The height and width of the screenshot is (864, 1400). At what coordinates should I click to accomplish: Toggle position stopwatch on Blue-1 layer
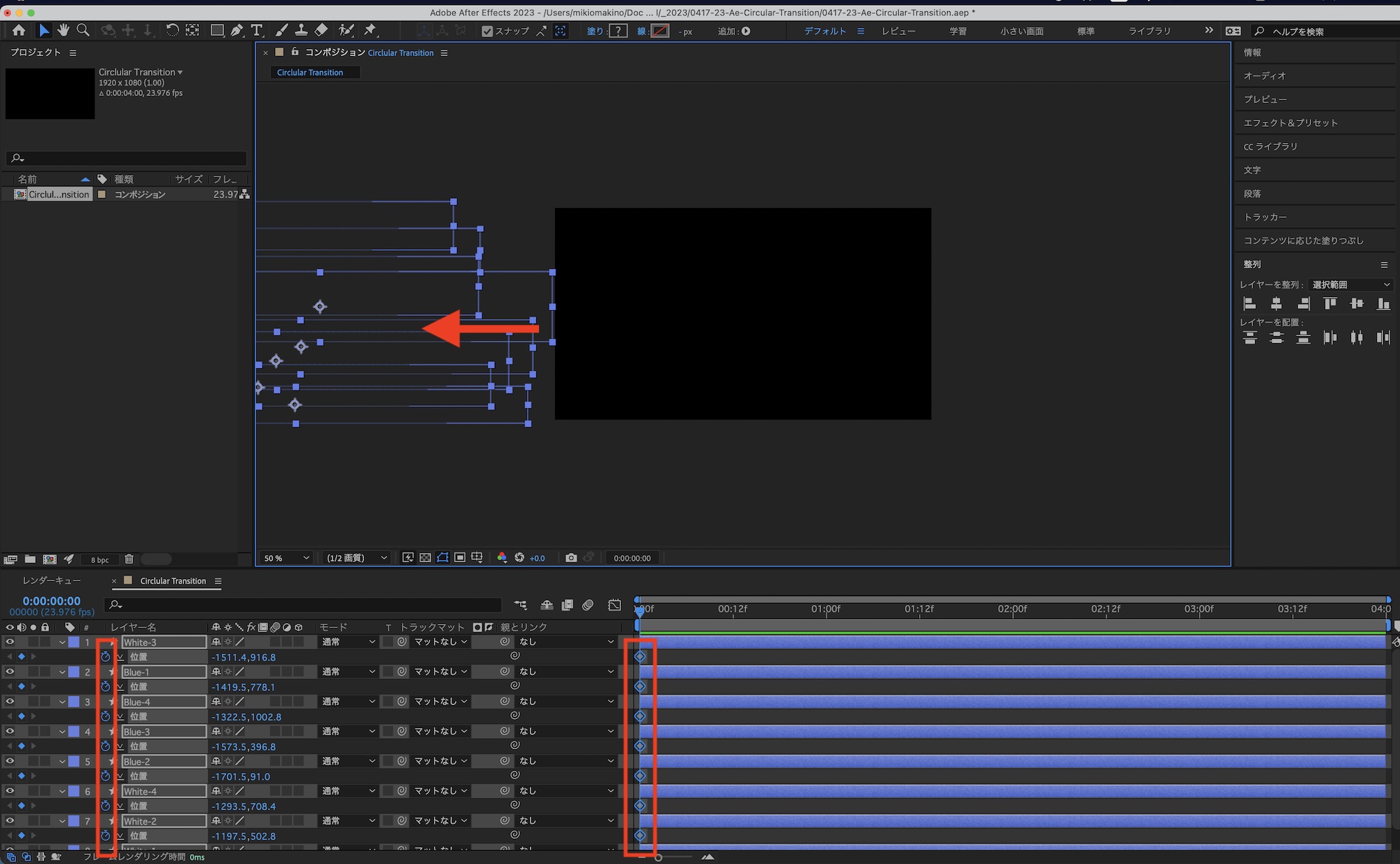106,687
